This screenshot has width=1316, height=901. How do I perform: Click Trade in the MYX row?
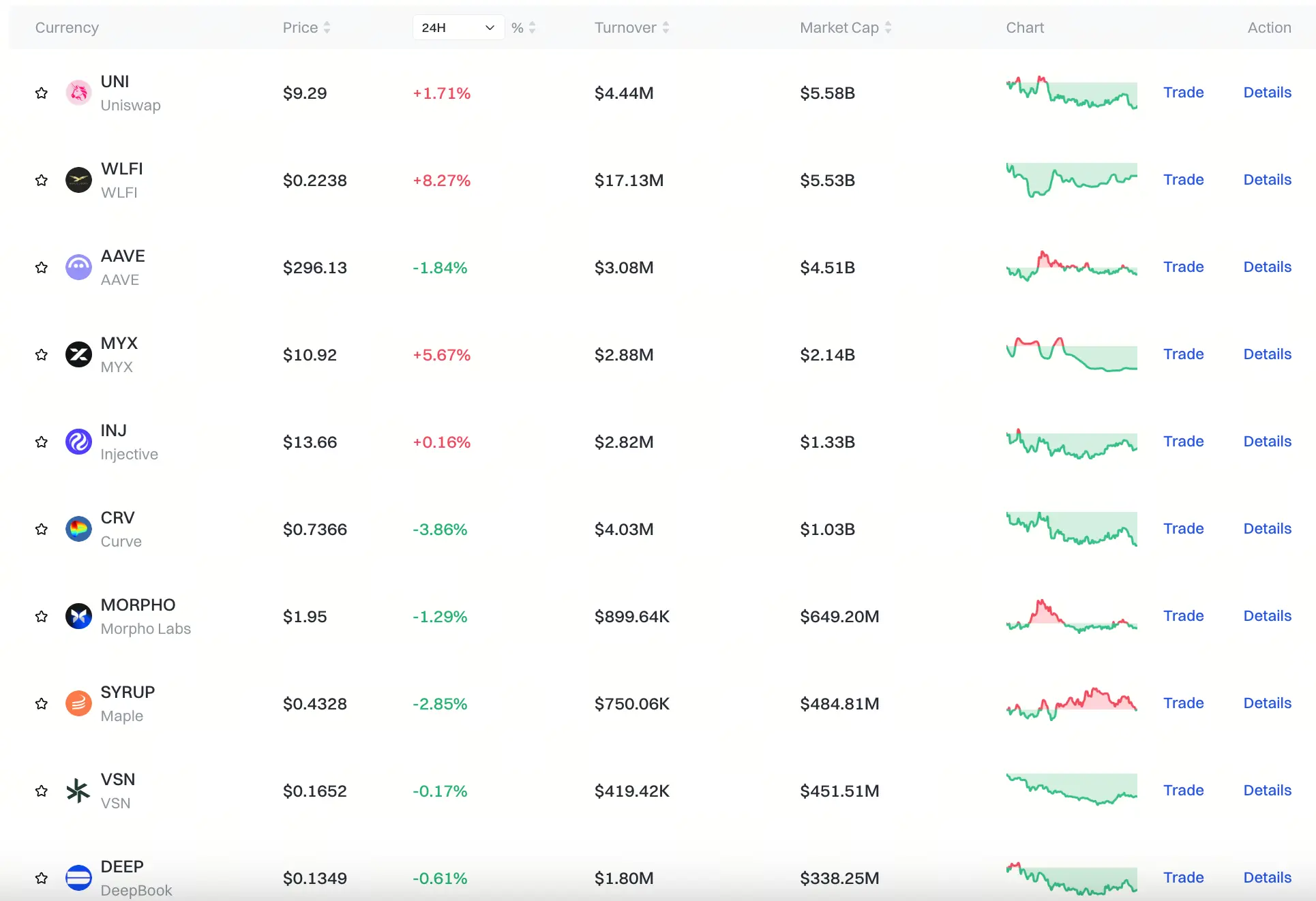(x=1183, y=354)
